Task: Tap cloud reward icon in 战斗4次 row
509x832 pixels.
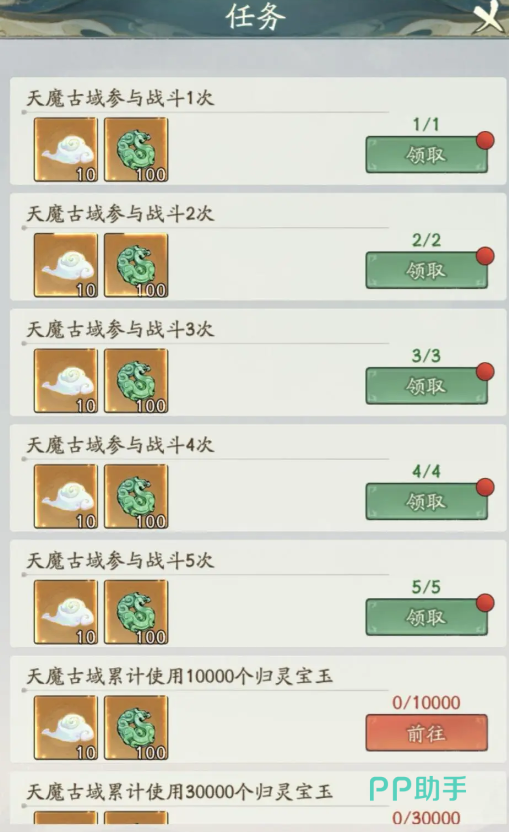Action: [x=66, y=497]
